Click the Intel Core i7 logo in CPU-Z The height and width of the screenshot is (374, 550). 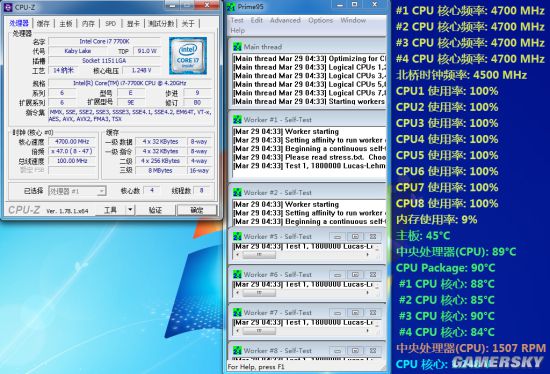pyautogui.click(x=188, y=56)
